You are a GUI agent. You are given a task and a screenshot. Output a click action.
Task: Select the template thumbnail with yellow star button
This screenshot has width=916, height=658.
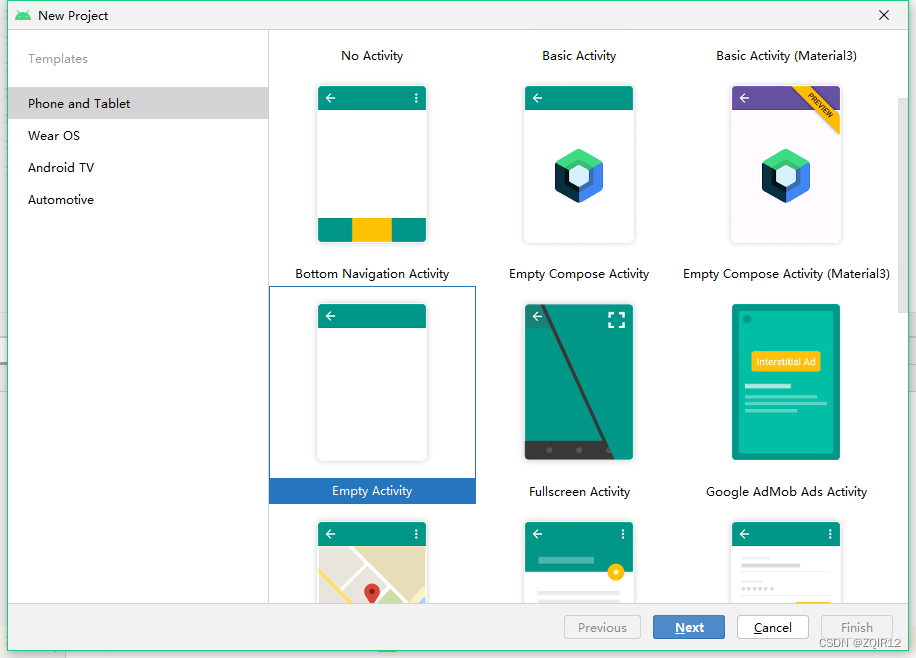click(x=579, y=562)
